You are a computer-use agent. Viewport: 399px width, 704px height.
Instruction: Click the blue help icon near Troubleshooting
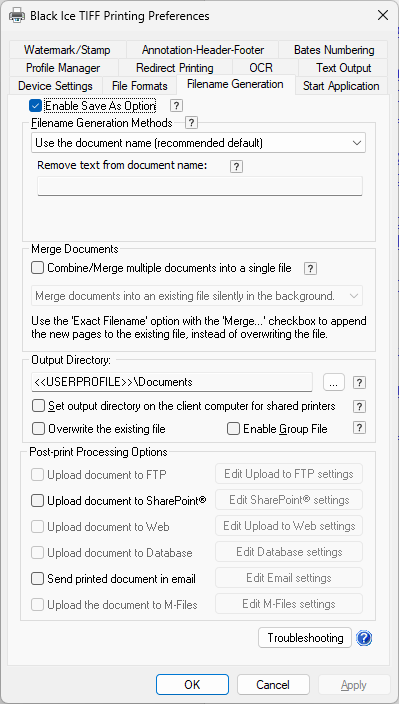coord(364,638)
